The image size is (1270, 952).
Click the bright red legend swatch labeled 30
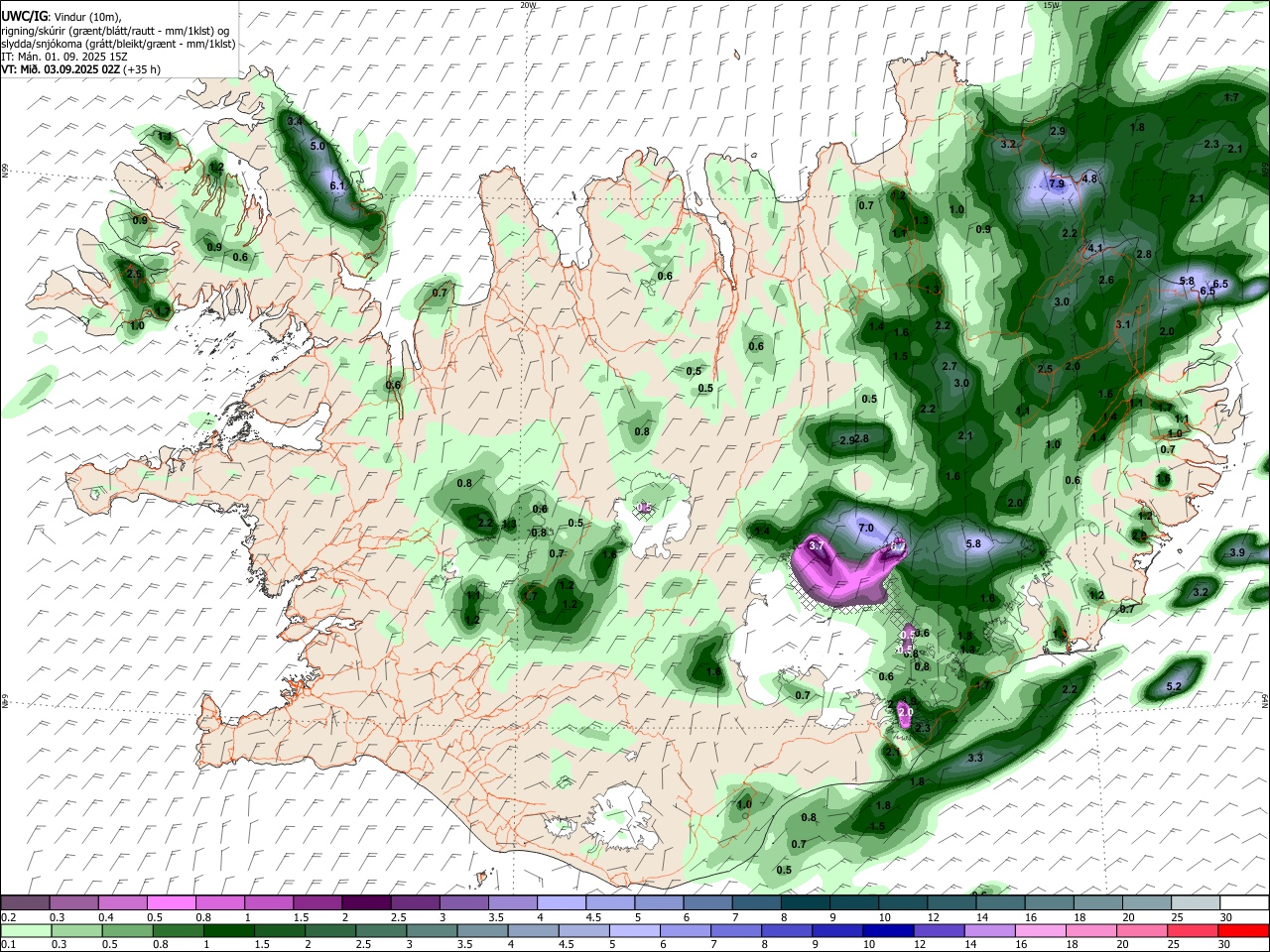pos(1243,930)
